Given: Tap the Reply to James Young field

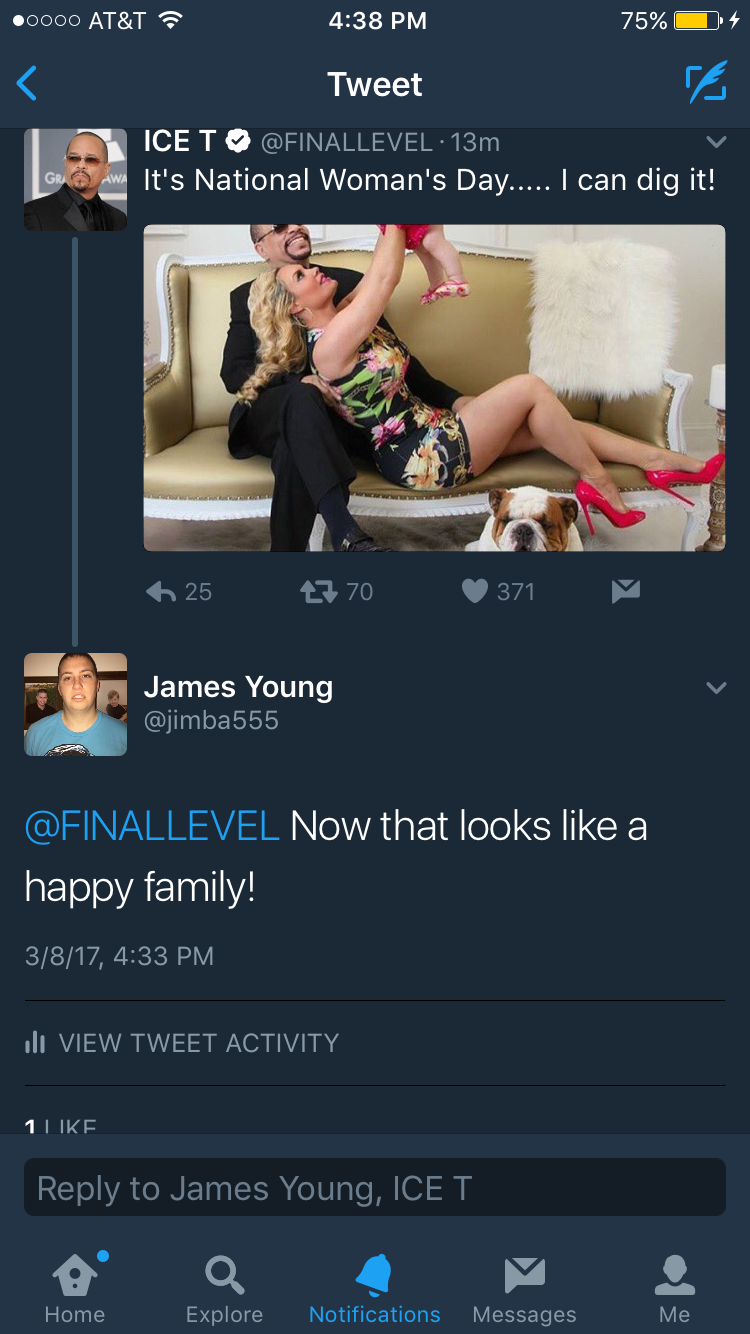Looking at the screenshot, I should click(375, 1188).
